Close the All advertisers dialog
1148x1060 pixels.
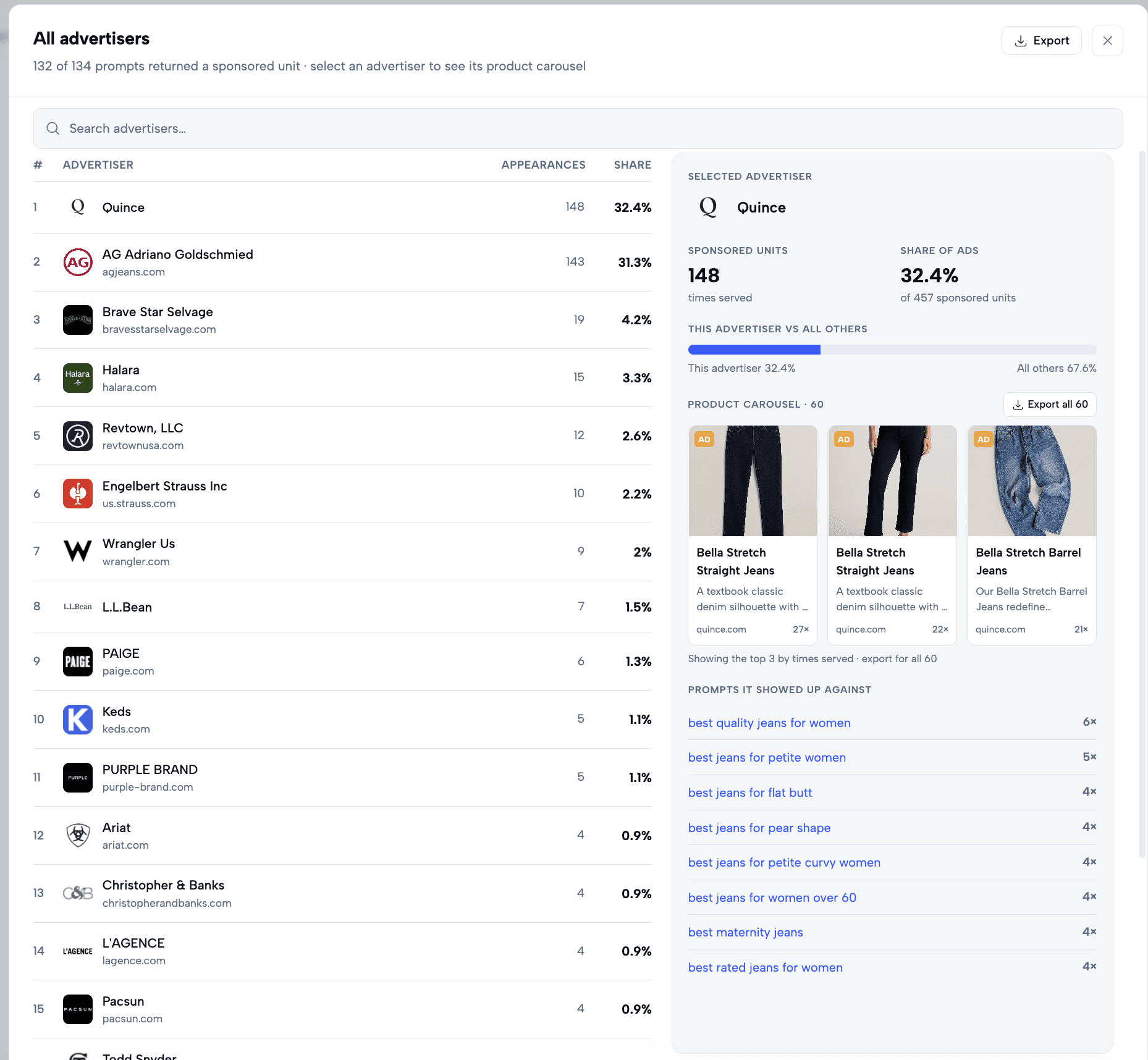click(x=1107, y=41)
